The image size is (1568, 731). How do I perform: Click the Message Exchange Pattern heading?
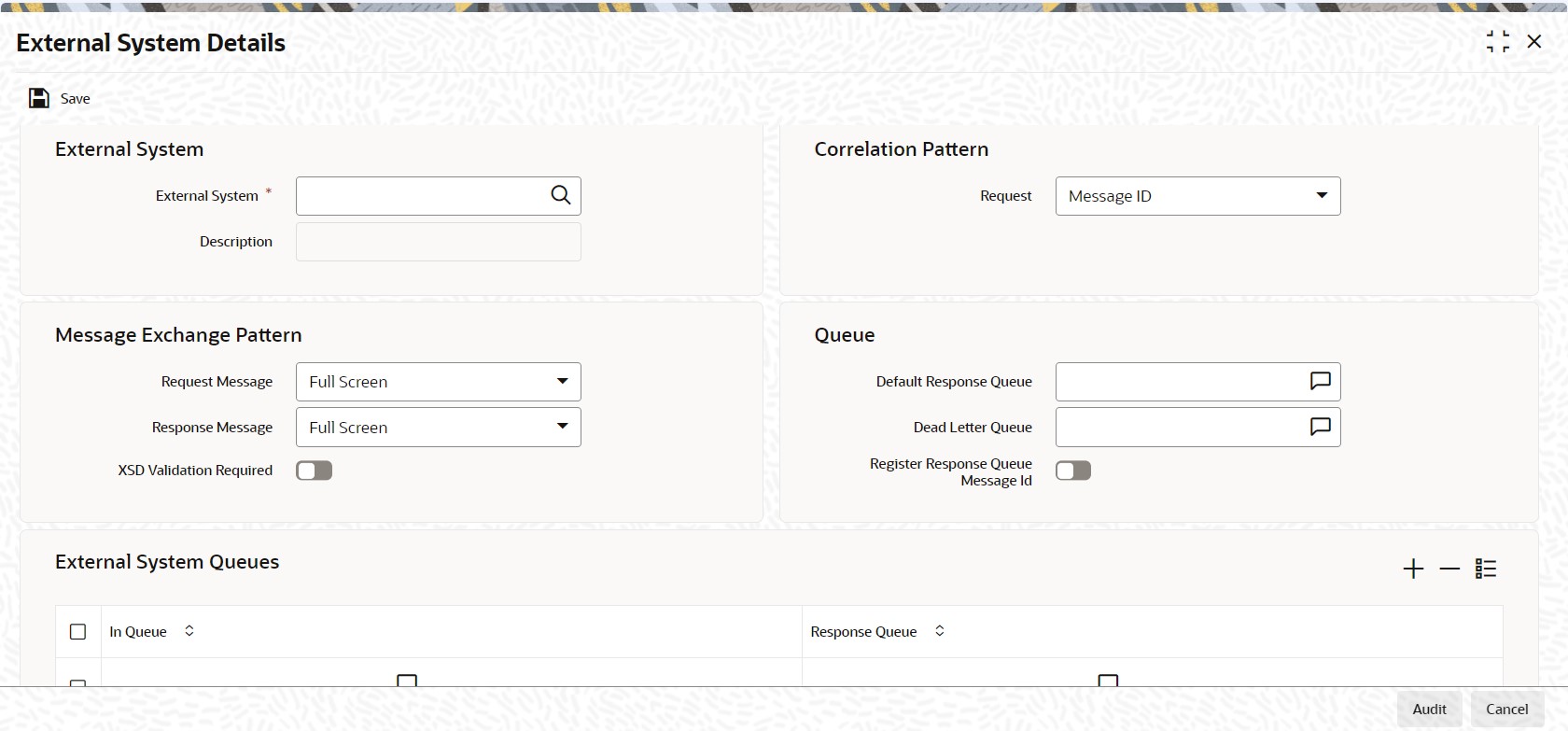coord(178,335)
